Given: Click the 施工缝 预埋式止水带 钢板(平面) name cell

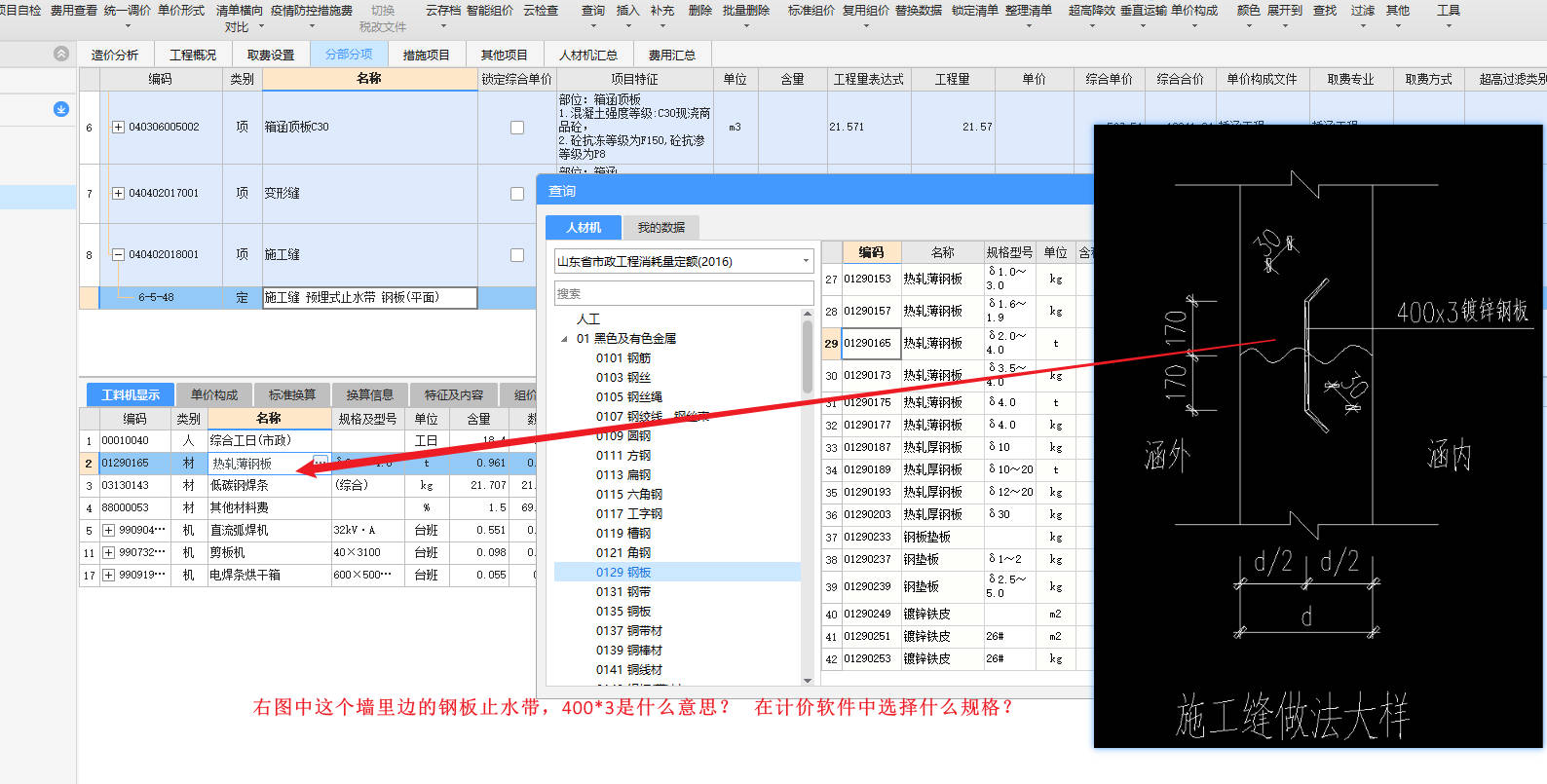Looking at the screenshot, I should click(x=370, y=298).
